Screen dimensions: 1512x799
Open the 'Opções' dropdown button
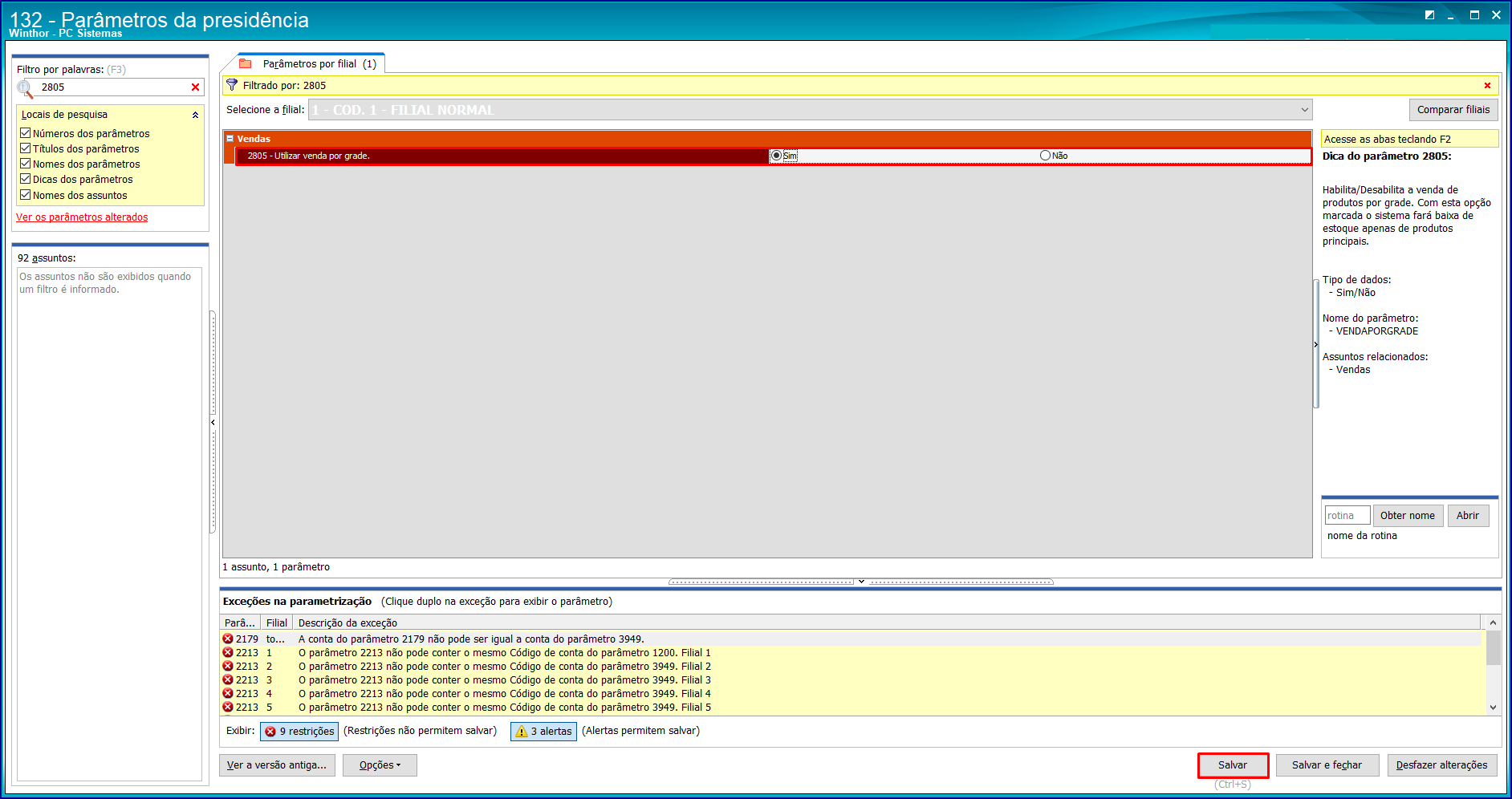pos(380,765)
